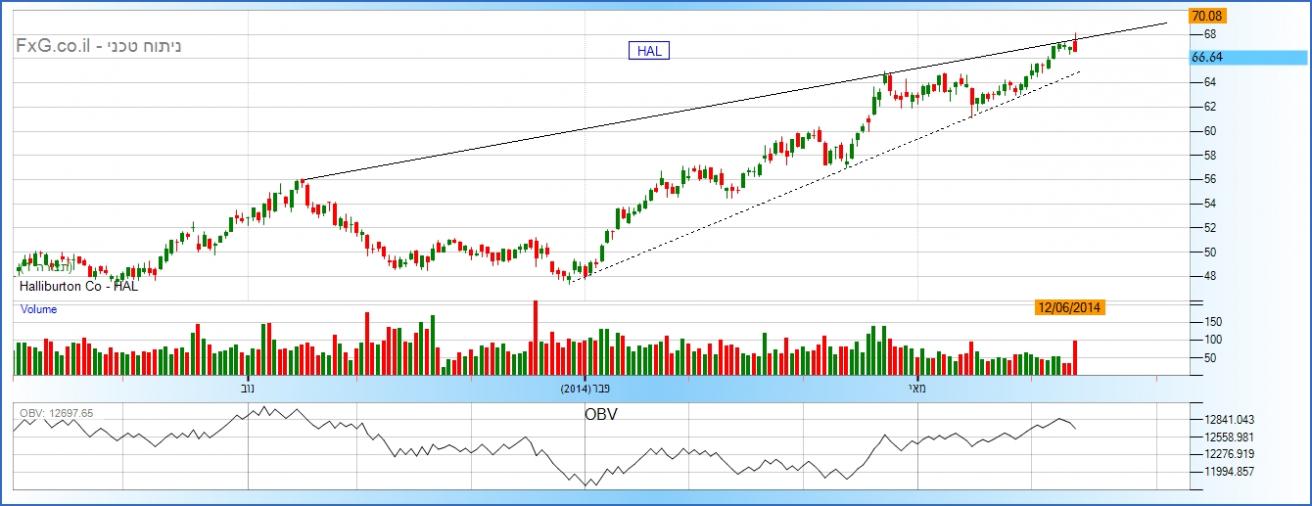Click the blue Volume panel label
This screenshot has width=1312, height=506.
pyautogui.click(x=39, y=310)
